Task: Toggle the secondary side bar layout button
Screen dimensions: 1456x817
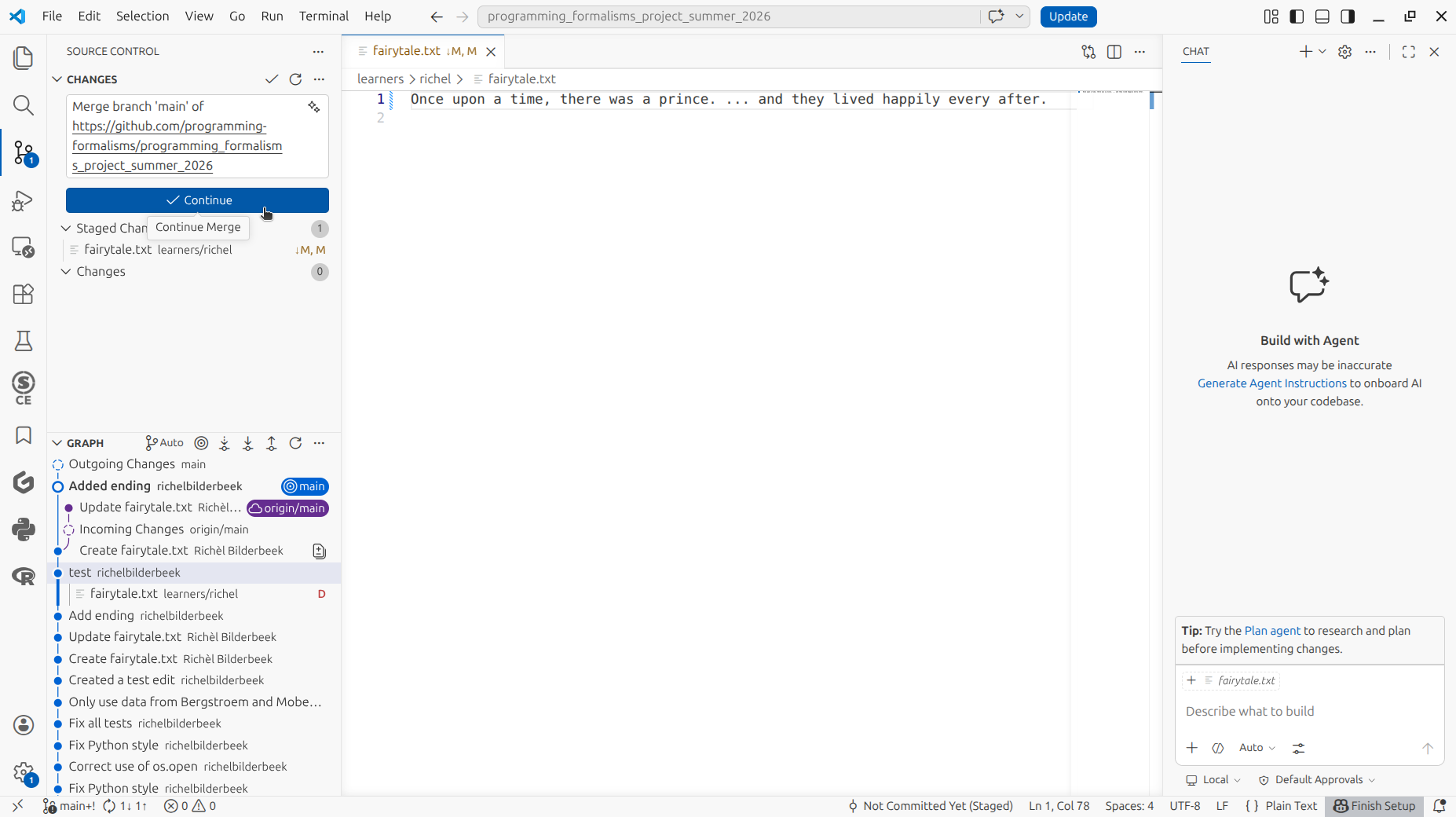Action: point(1348,16)
